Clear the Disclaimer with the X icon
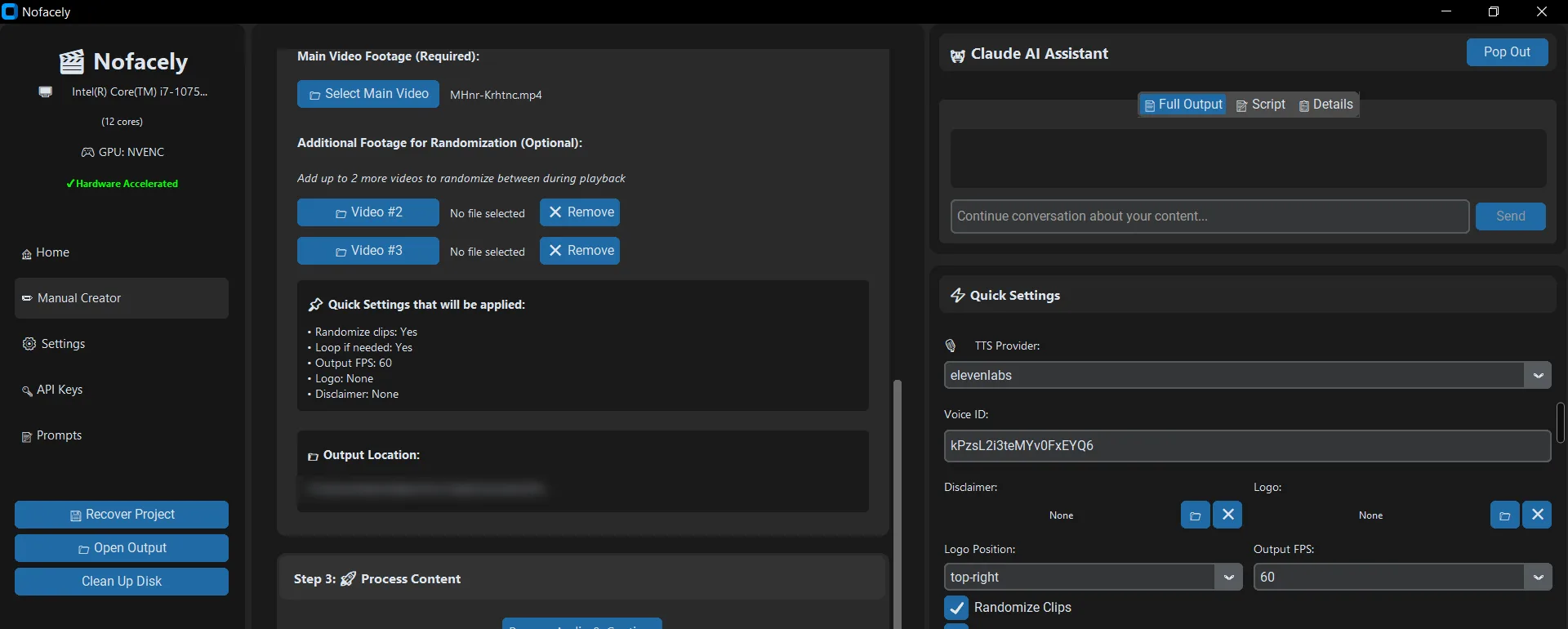The height and width of the screenshot is (629, 1568). point(1227,515)
